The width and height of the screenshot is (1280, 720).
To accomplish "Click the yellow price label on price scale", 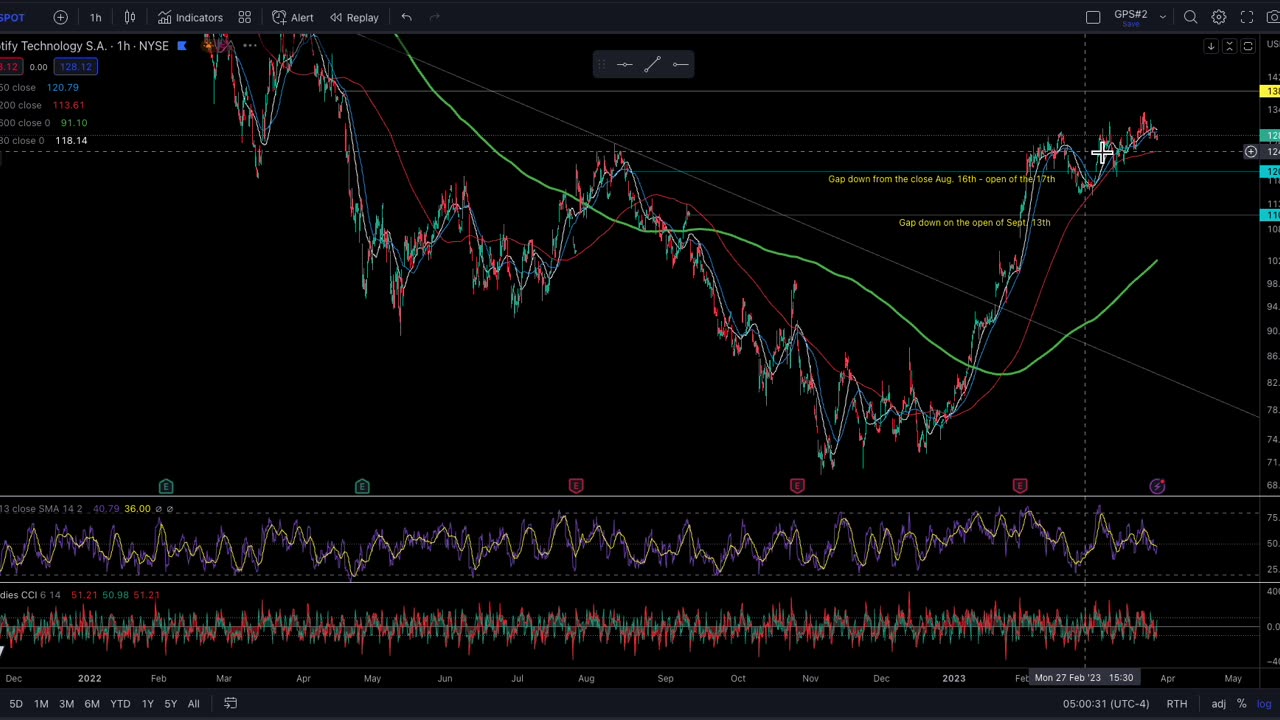I will (1270, 92).
